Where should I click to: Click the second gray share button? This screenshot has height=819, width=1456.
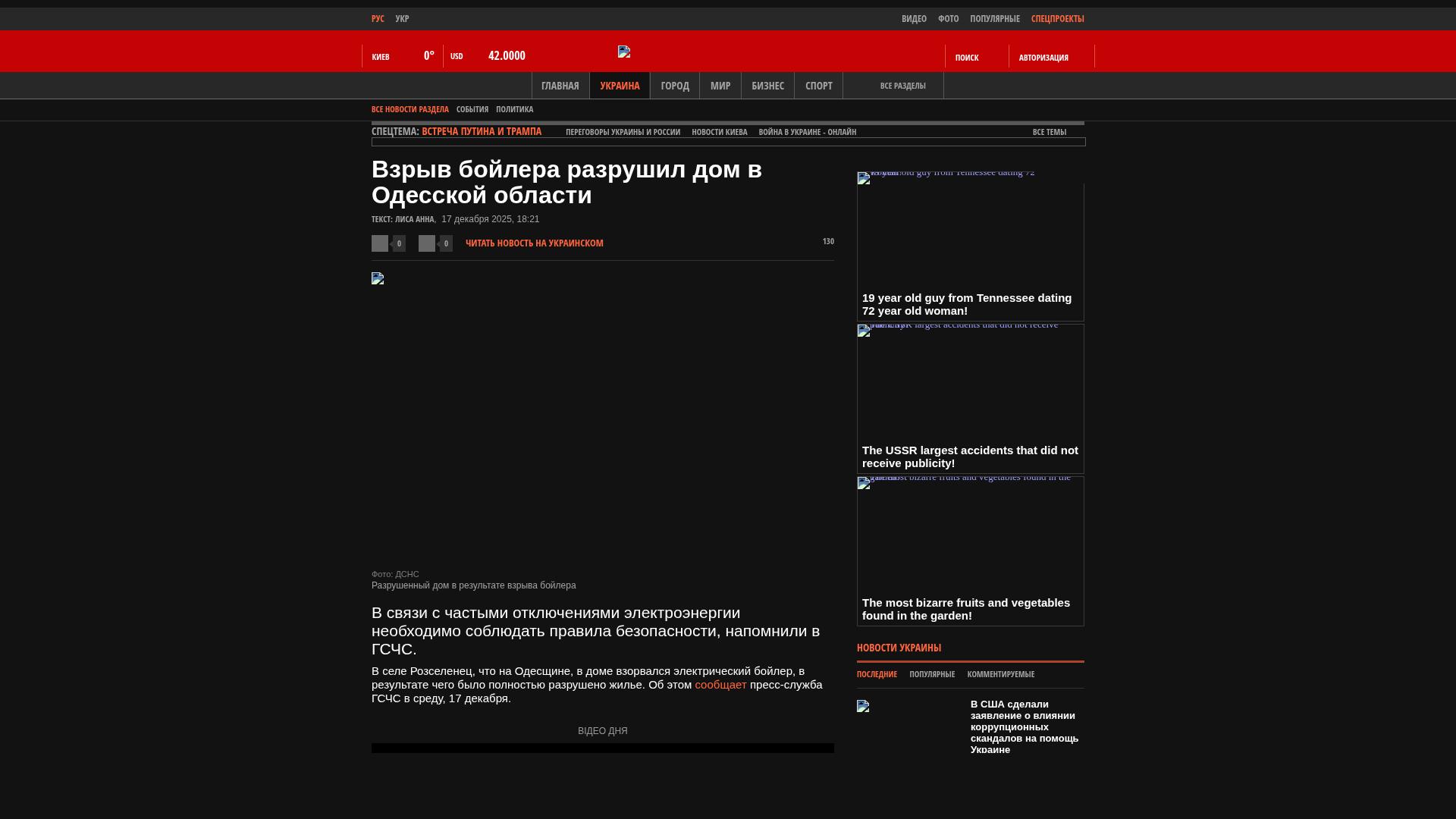point(427,243)
